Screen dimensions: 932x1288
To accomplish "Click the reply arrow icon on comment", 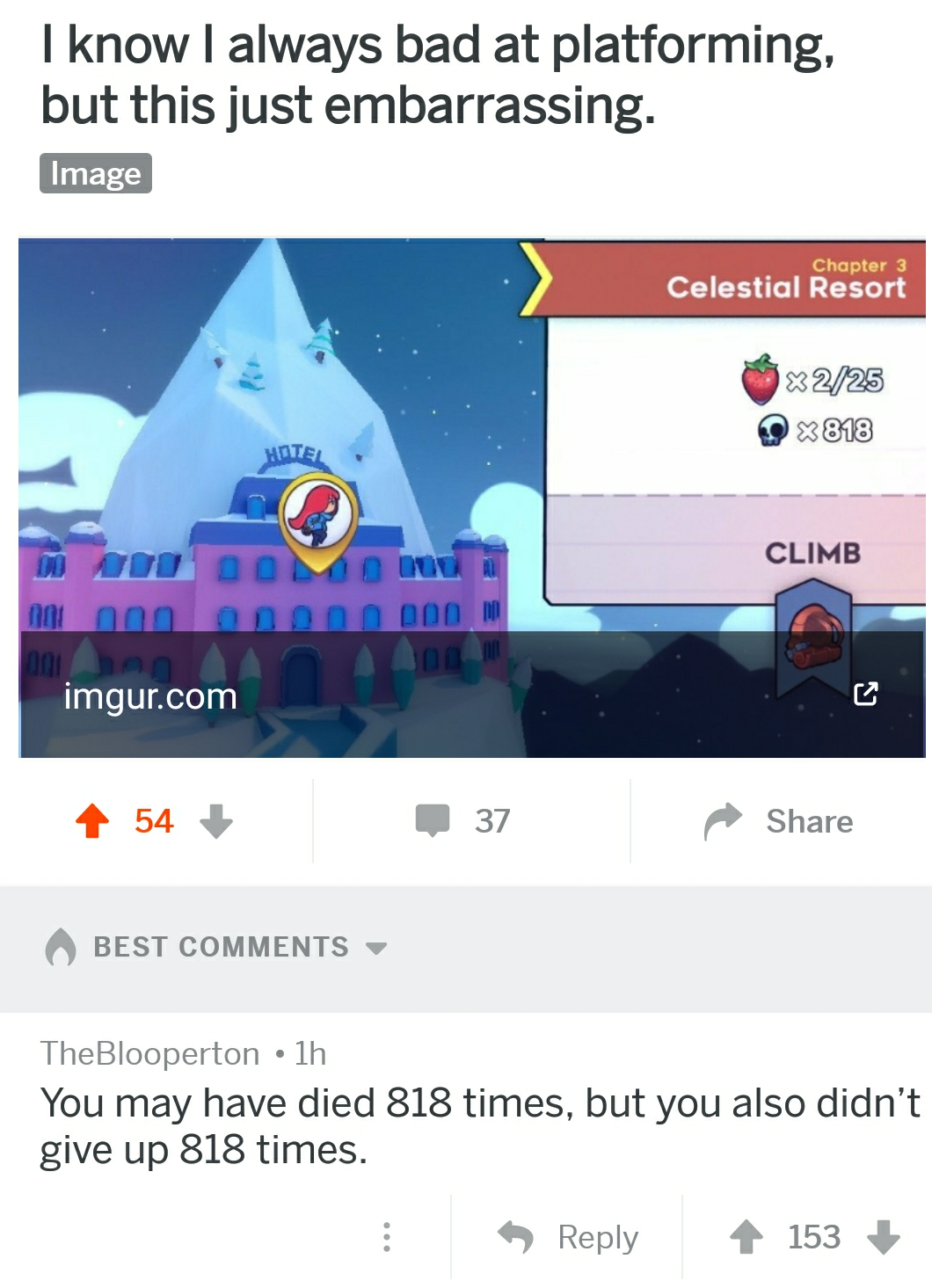I will click(x=516, y=1237).
